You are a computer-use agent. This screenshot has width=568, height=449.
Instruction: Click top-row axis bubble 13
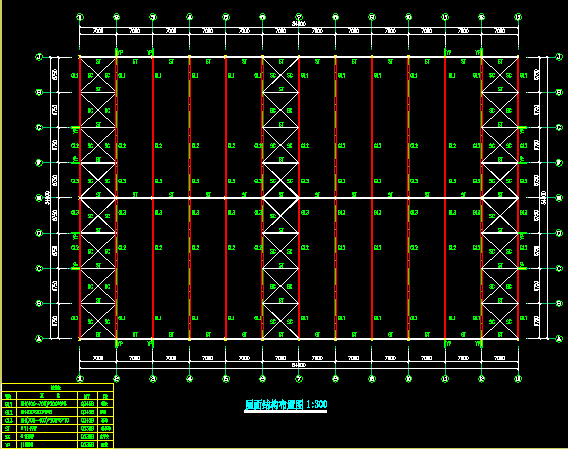tap(518, 17)
